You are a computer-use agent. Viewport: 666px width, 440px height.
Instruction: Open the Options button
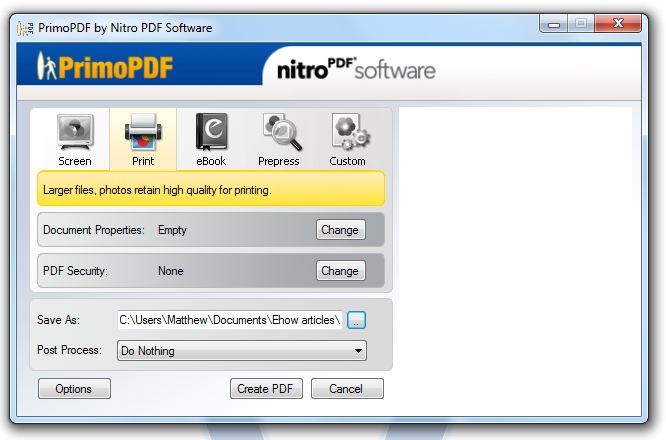pos(74,389)
